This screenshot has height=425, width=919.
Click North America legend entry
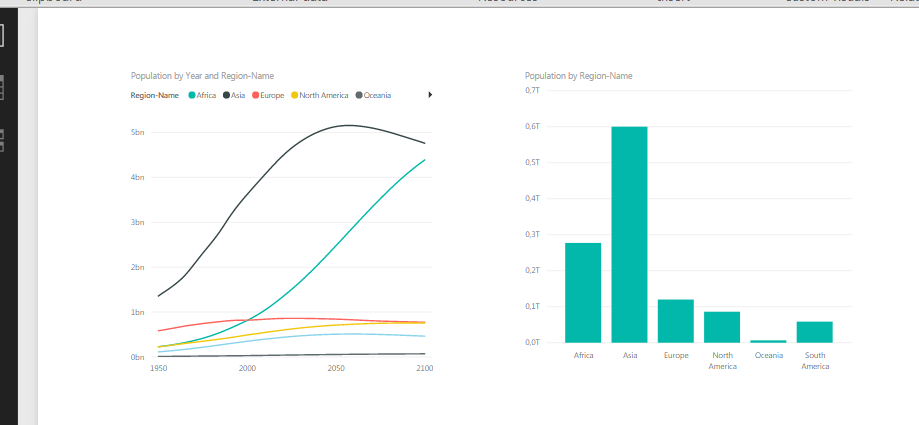click(x=320, y=95)
